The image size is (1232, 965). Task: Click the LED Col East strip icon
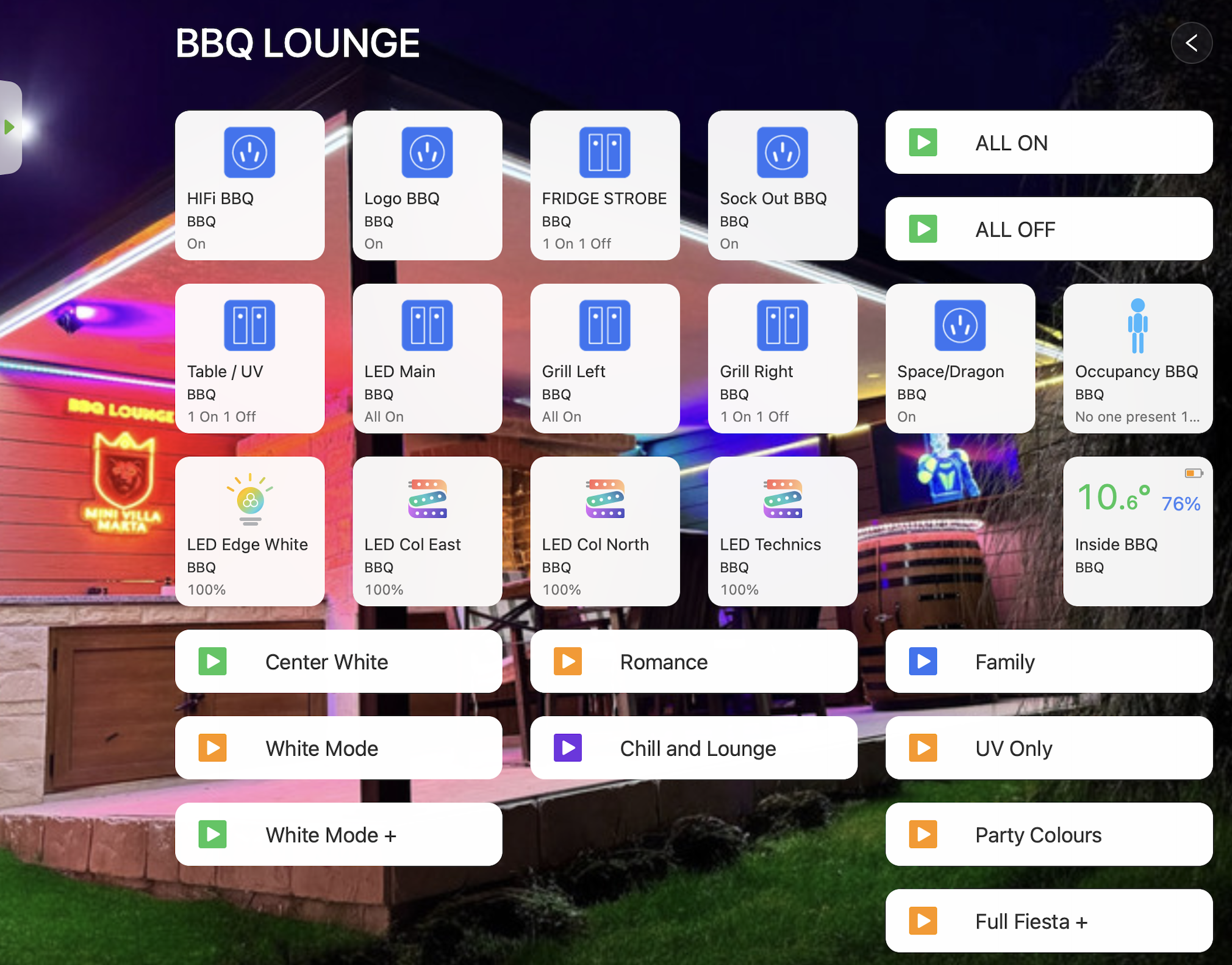[426, 498]
